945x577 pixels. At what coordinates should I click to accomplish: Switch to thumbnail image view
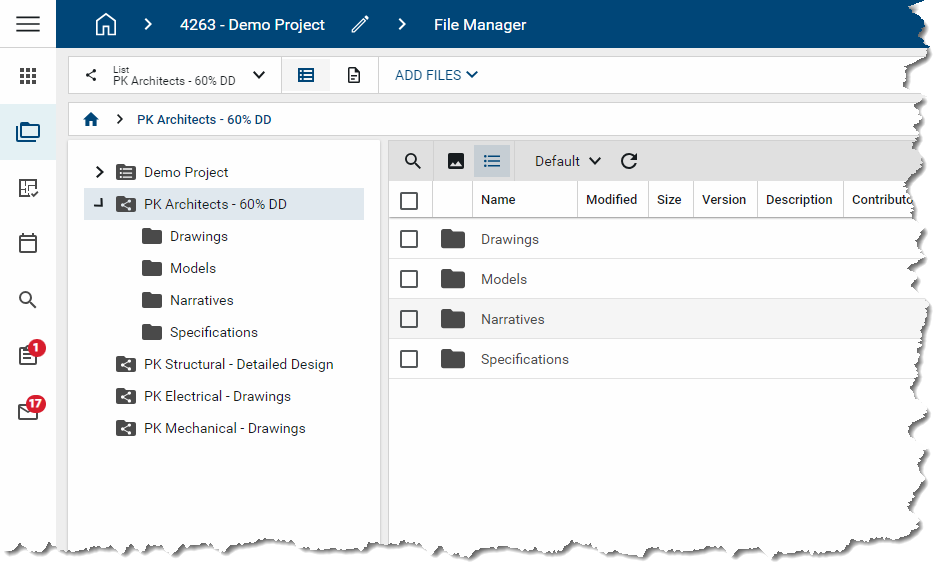coord(455,161)
